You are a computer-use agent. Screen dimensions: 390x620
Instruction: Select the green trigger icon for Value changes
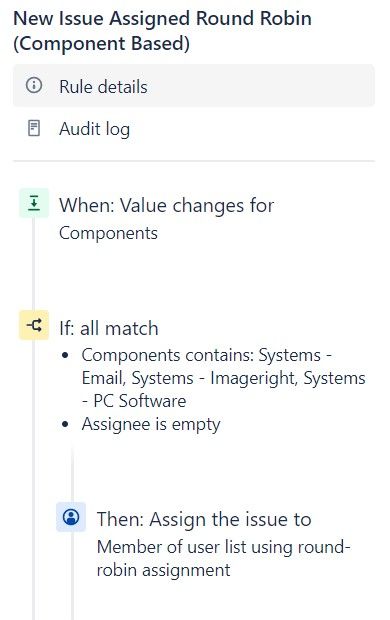click(x=34, y=203)
